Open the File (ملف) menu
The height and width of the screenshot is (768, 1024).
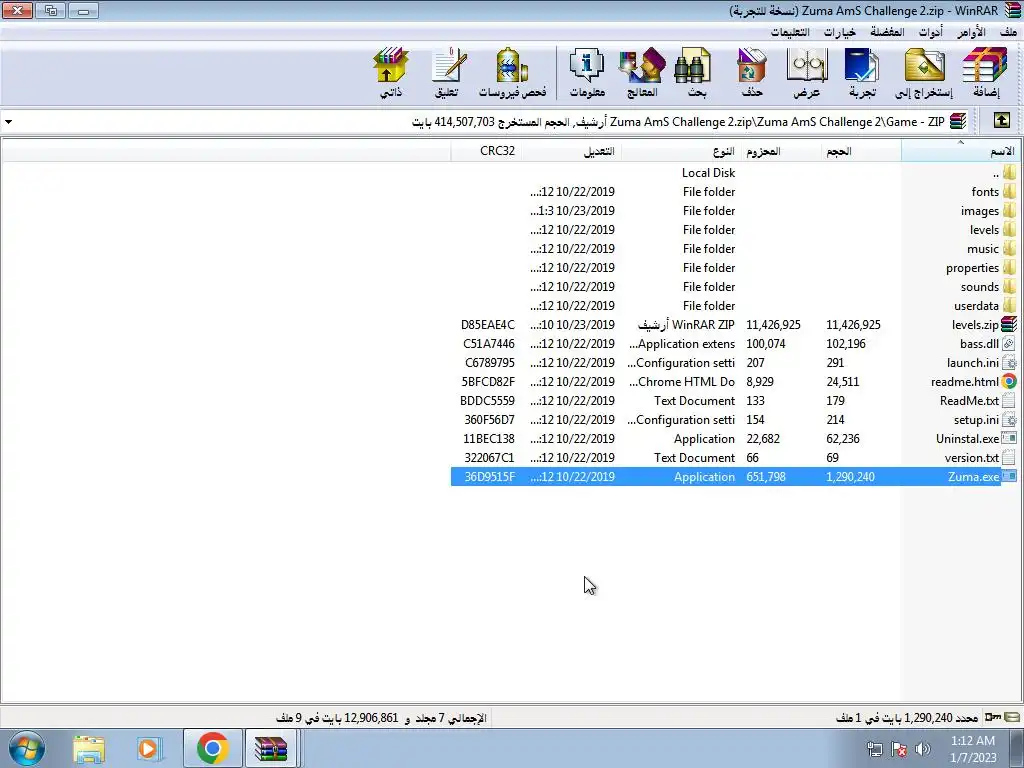(1008, 32)
